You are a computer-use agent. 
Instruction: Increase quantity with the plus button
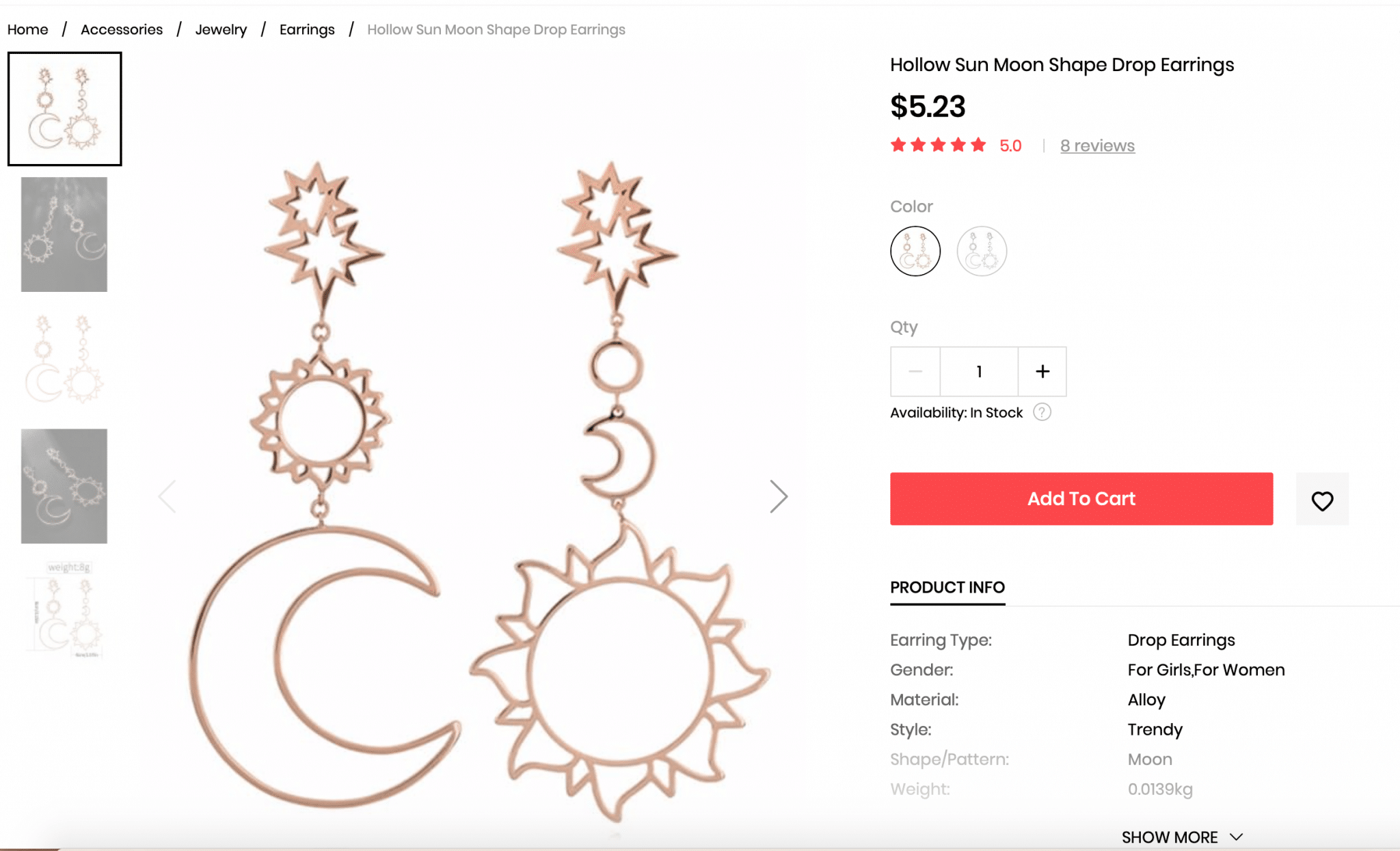point(1042,371)
